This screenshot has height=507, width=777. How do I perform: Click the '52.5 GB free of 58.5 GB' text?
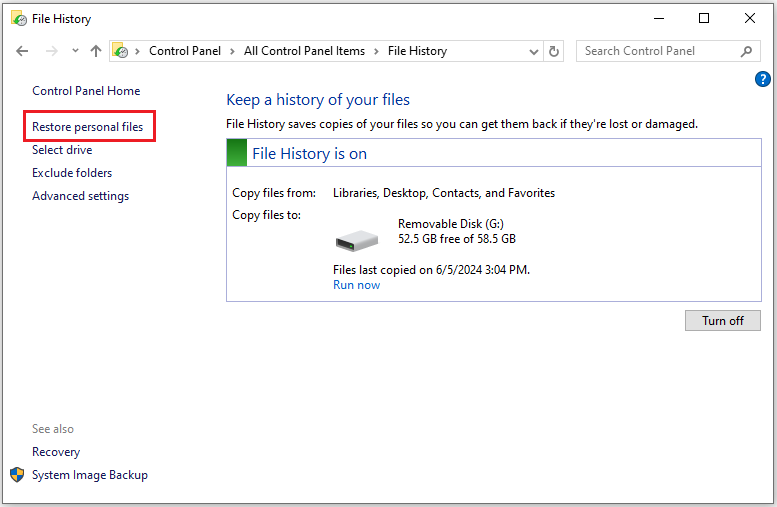tap(456, 239)
